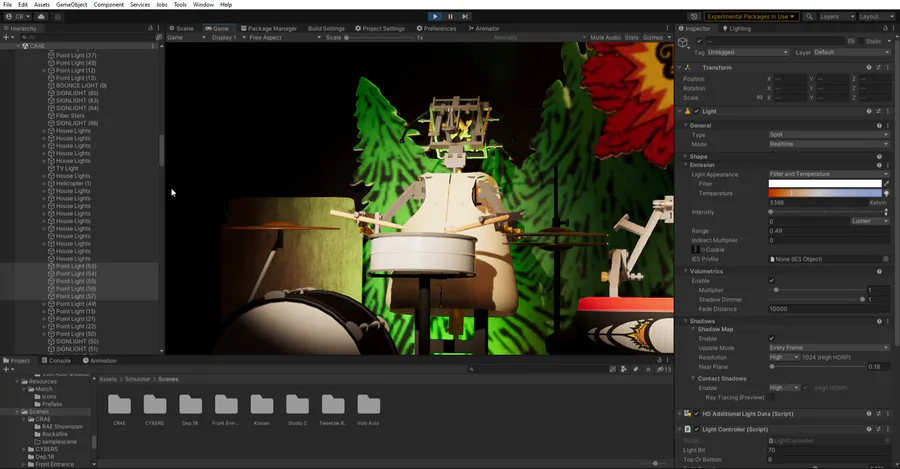Toggle the Mute Audio button
The image size is (900, 469).
click(606, 38)
